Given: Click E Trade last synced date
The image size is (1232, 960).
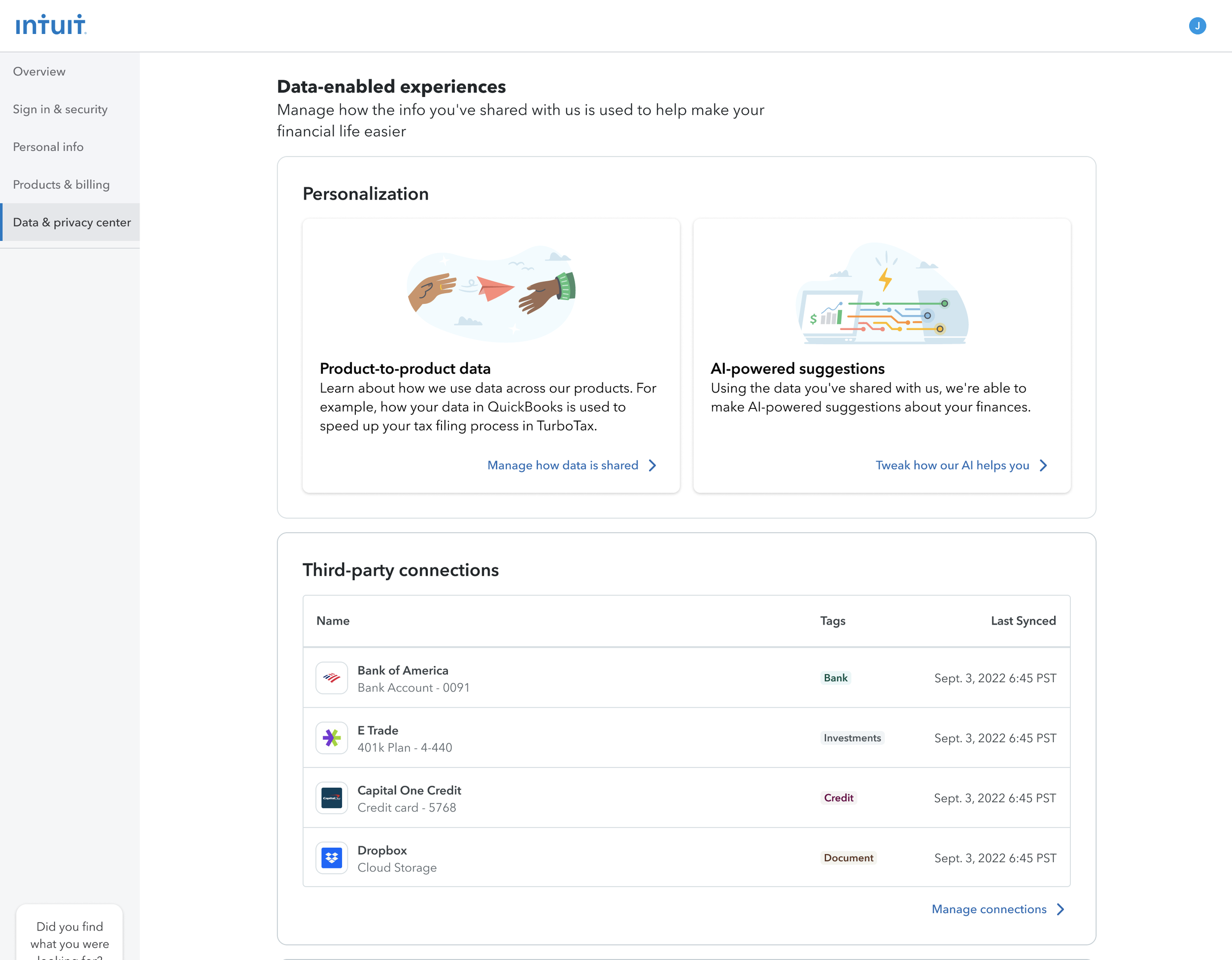Looking at the screenshot, I should coord(995,738).
